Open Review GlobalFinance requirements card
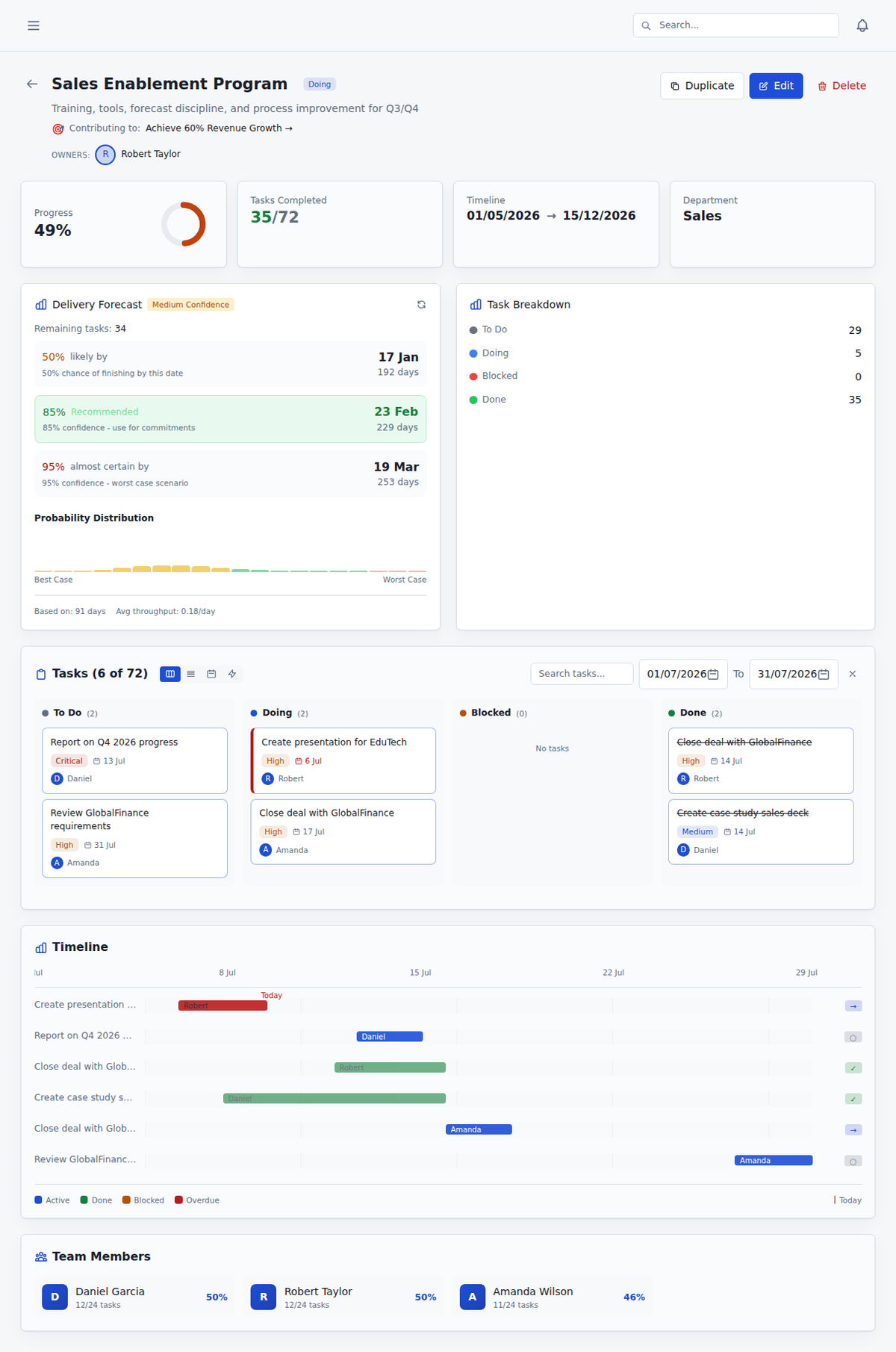The image size is (896, 1352). tap(134, 838)
